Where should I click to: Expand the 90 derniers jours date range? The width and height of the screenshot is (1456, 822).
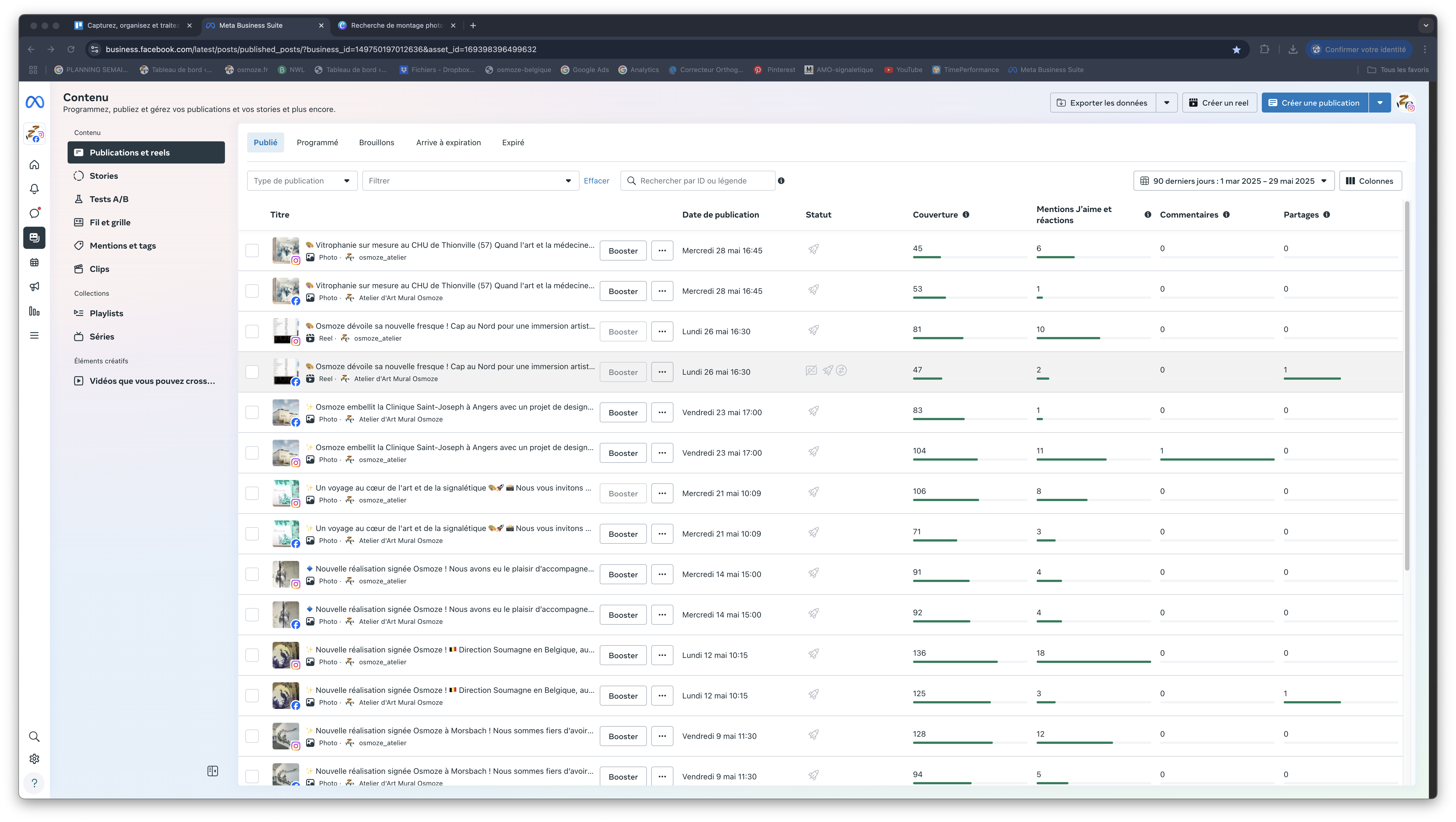(x=1233, y=181)
